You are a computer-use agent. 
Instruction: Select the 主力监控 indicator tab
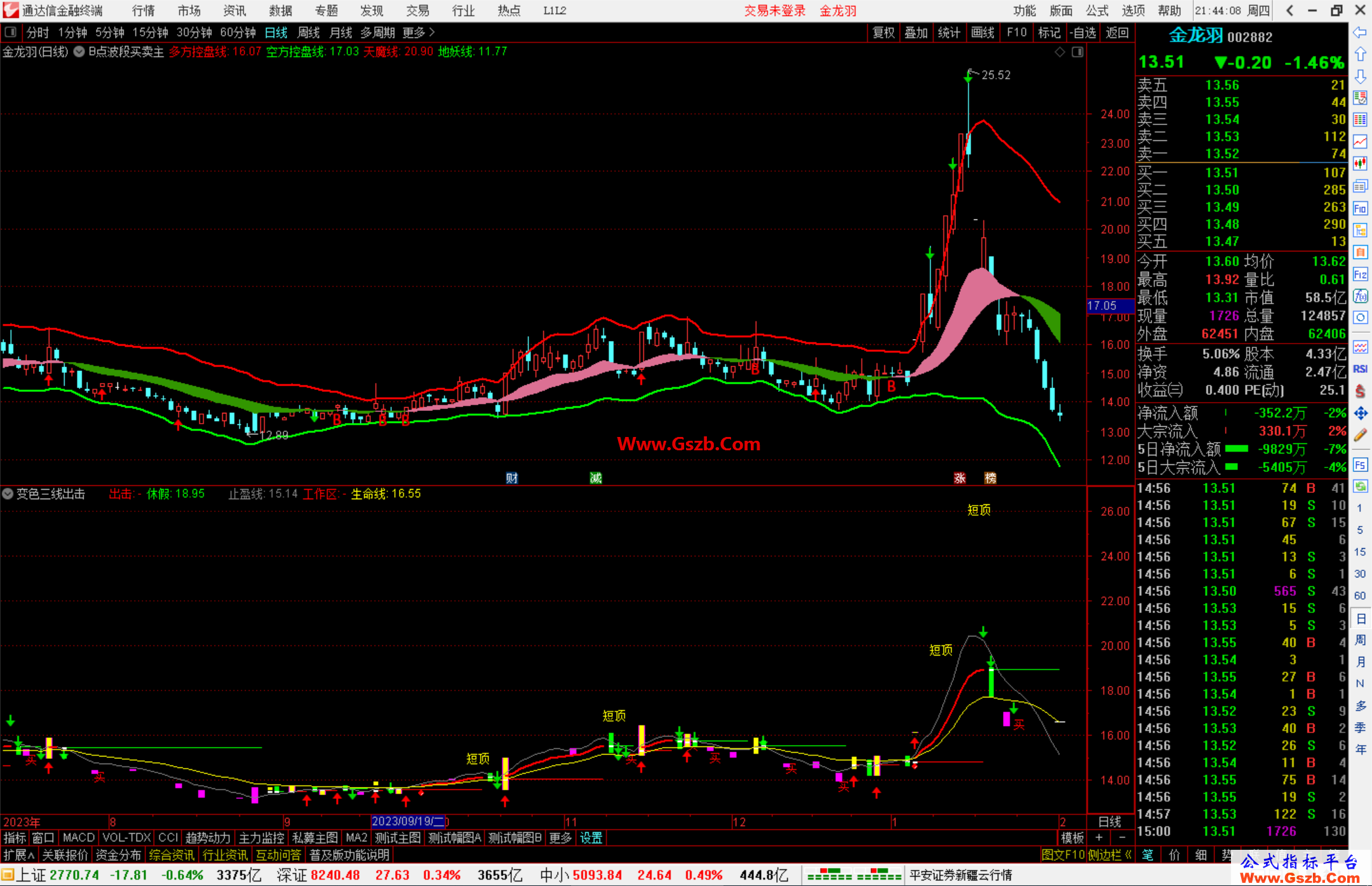[x=261, y=838]
